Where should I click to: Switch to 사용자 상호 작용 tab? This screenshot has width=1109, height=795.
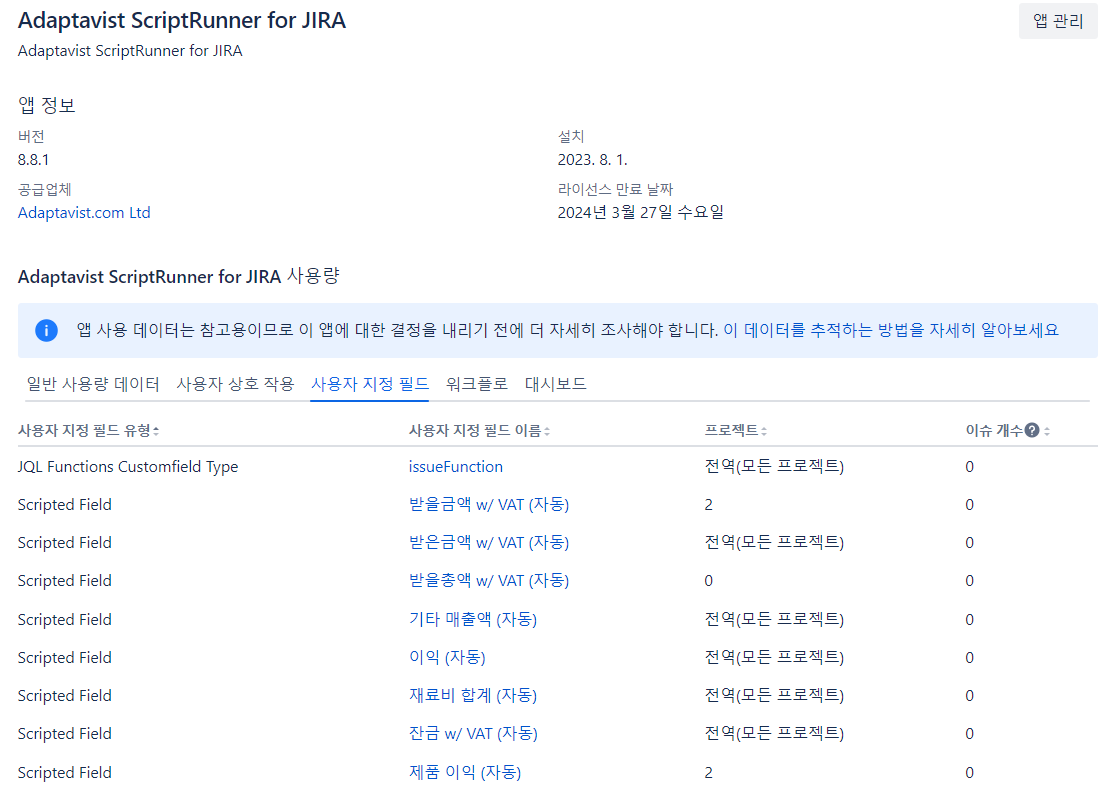click(x=236, y=384)
